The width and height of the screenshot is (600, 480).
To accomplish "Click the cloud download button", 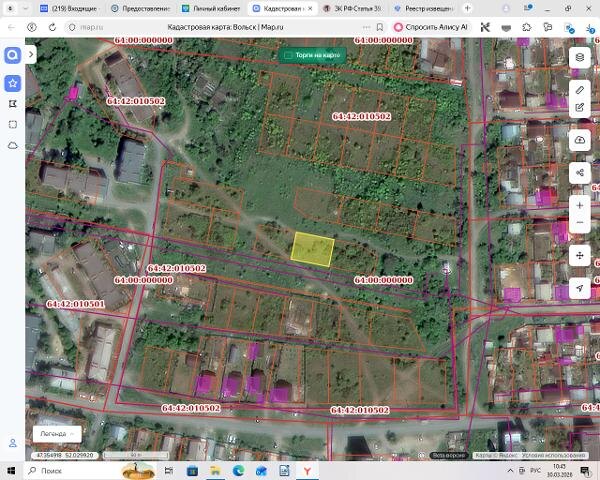I will click(x=580, y=140).
